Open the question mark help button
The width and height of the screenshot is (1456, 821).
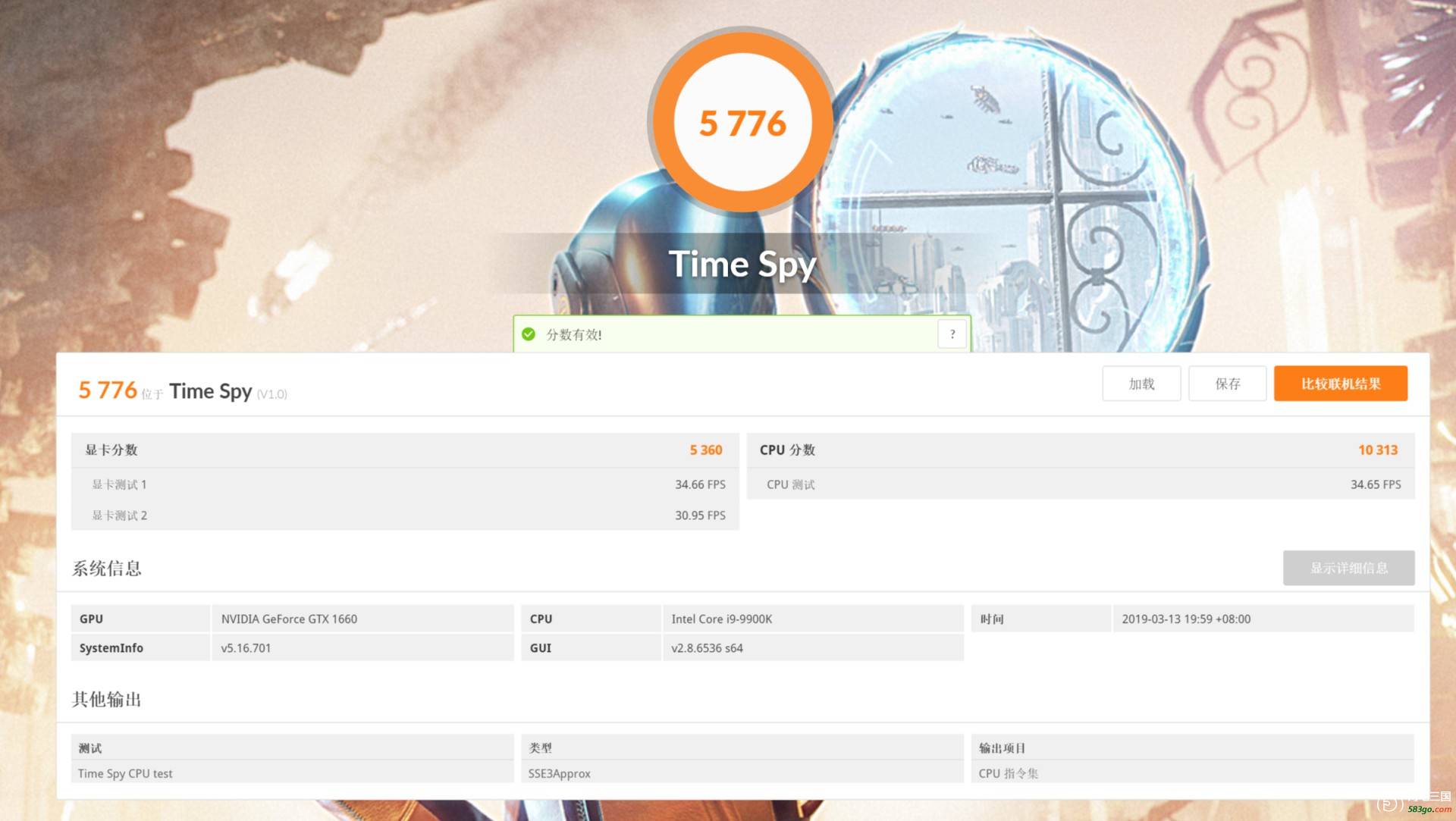click(x=952, y=334)
